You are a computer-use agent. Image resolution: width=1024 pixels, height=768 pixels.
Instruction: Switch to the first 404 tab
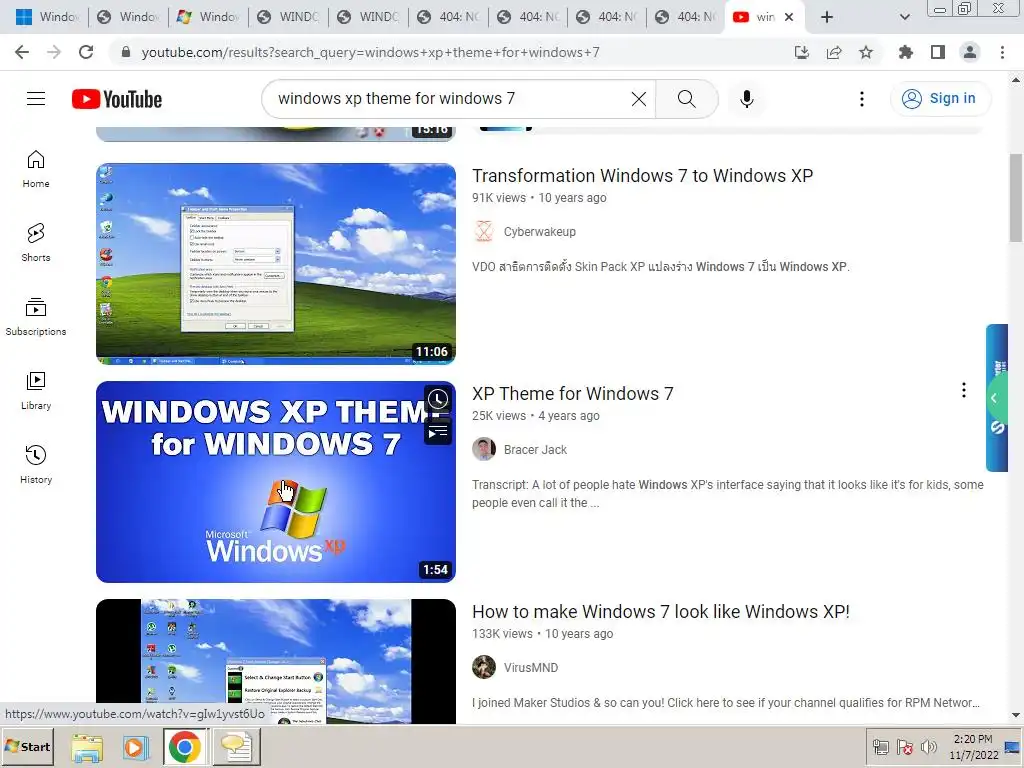[x=448, y=17]
